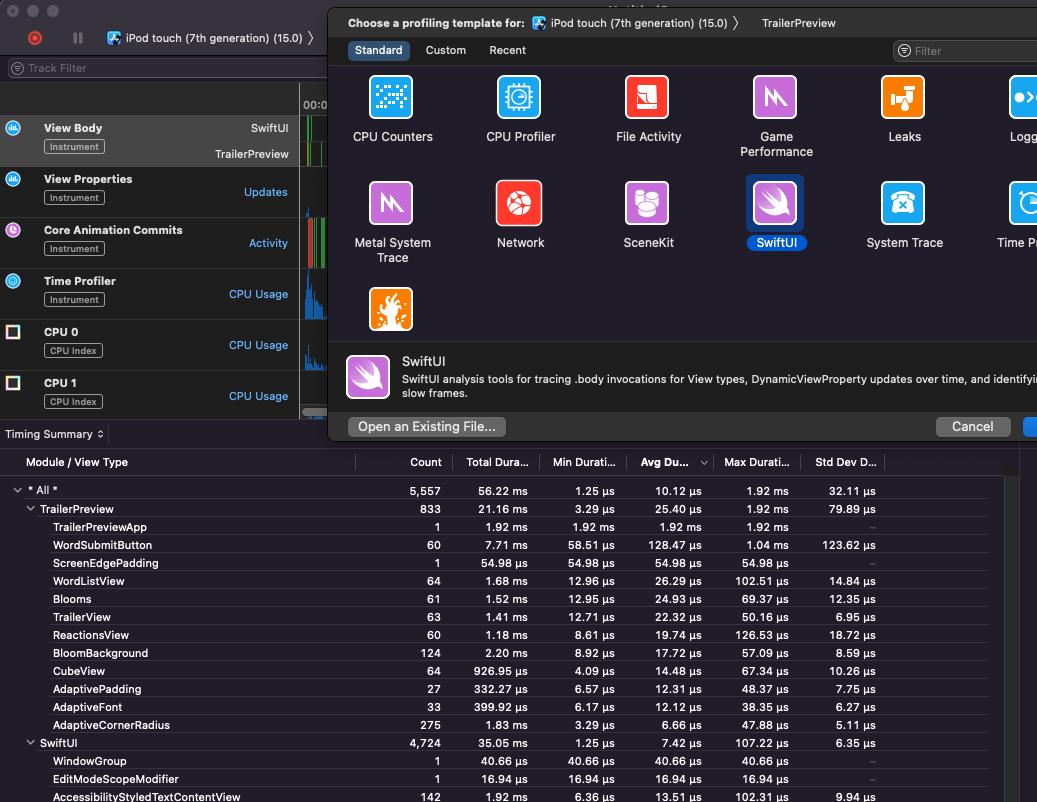
Task: Click the Activity label on Core Animation Commits
Action: click(x=268, y=243)
